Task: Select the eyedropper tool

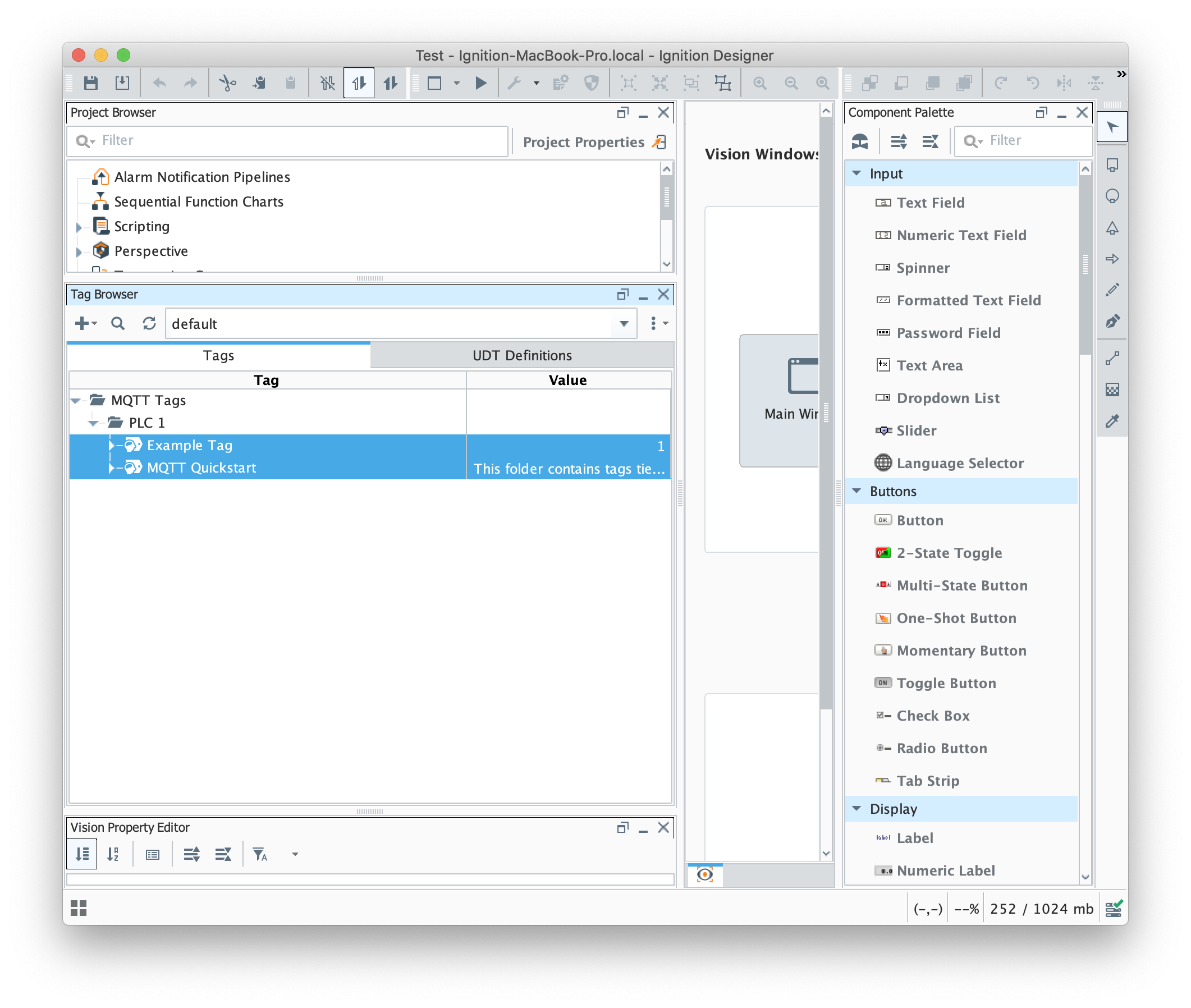Action: tap(1112, 421)
